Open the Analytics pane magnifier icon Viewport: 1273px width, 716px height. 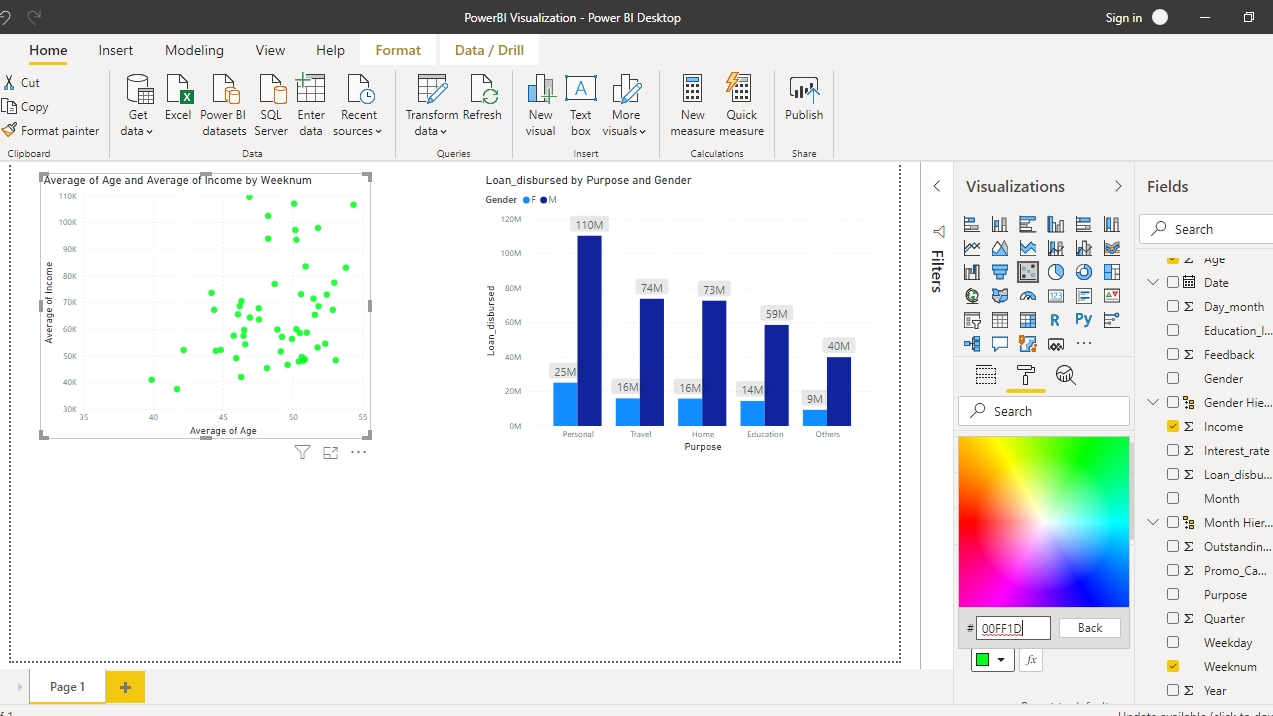pos(1065,375)
